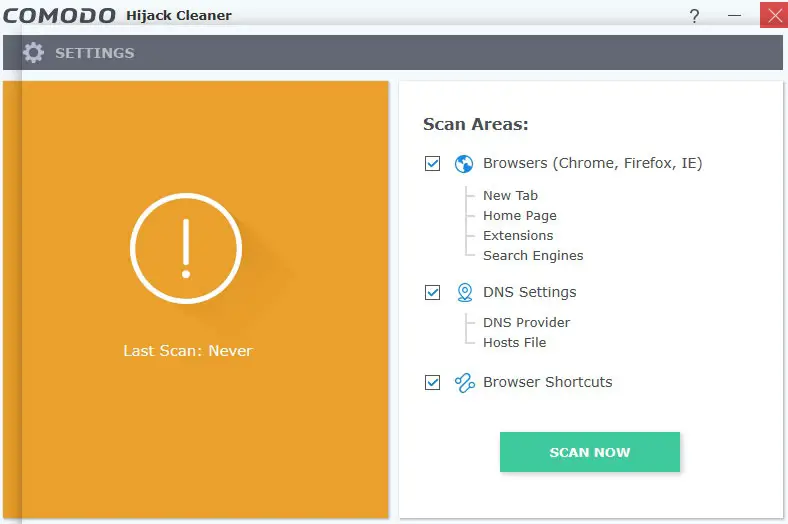Click the COMODO logo in title bar
The image size is (788, 524).
pos(59,16)
